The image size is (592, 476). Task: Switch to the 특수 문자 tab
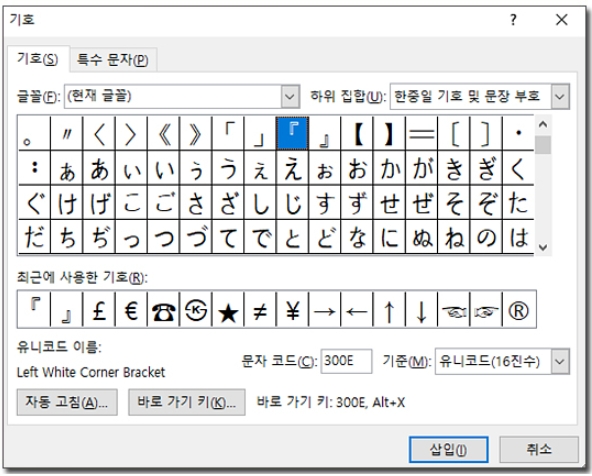click(113, 60)
